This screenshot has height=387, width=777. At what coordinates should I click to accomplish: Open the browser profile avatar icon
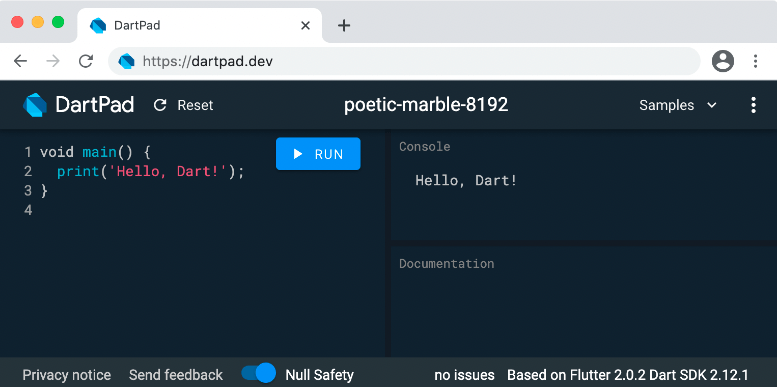[x=723, y=61]
